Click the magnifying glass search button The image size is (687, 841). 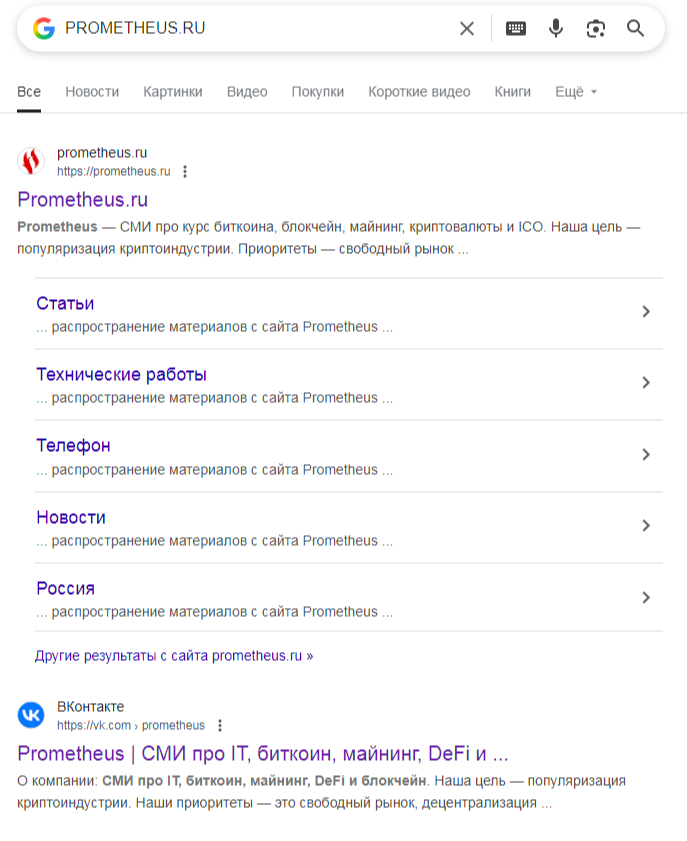tap(636, 28)
